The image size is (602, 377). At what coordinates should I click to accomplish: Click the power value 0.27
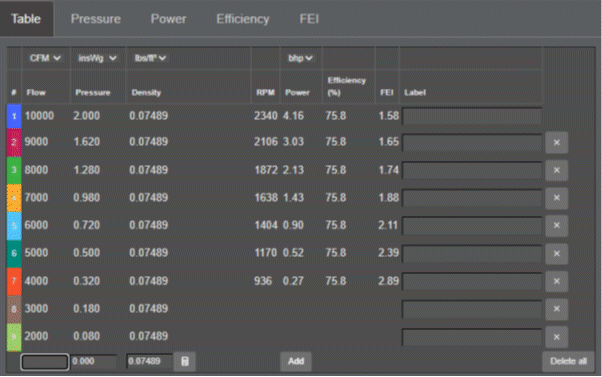pyautogui.click(x=293, y=281)
